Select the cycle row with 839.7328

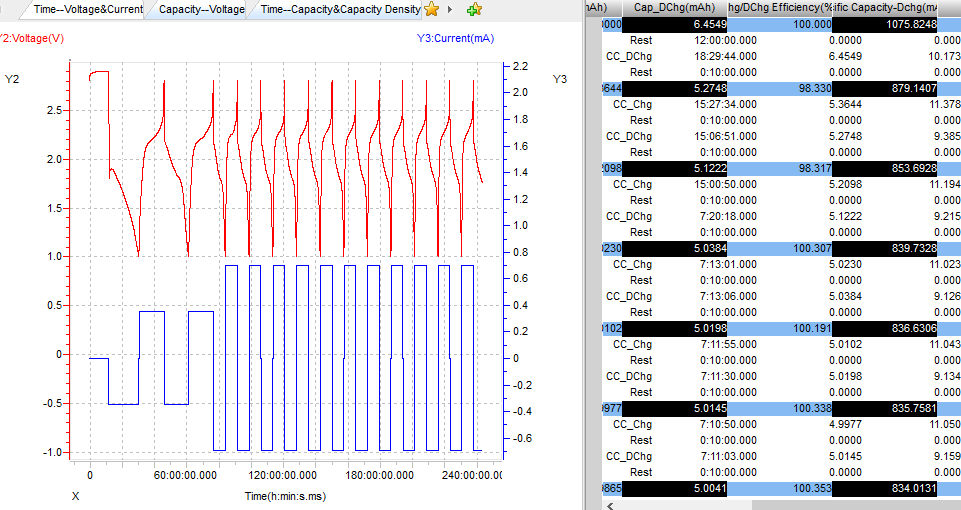[781, 248]
